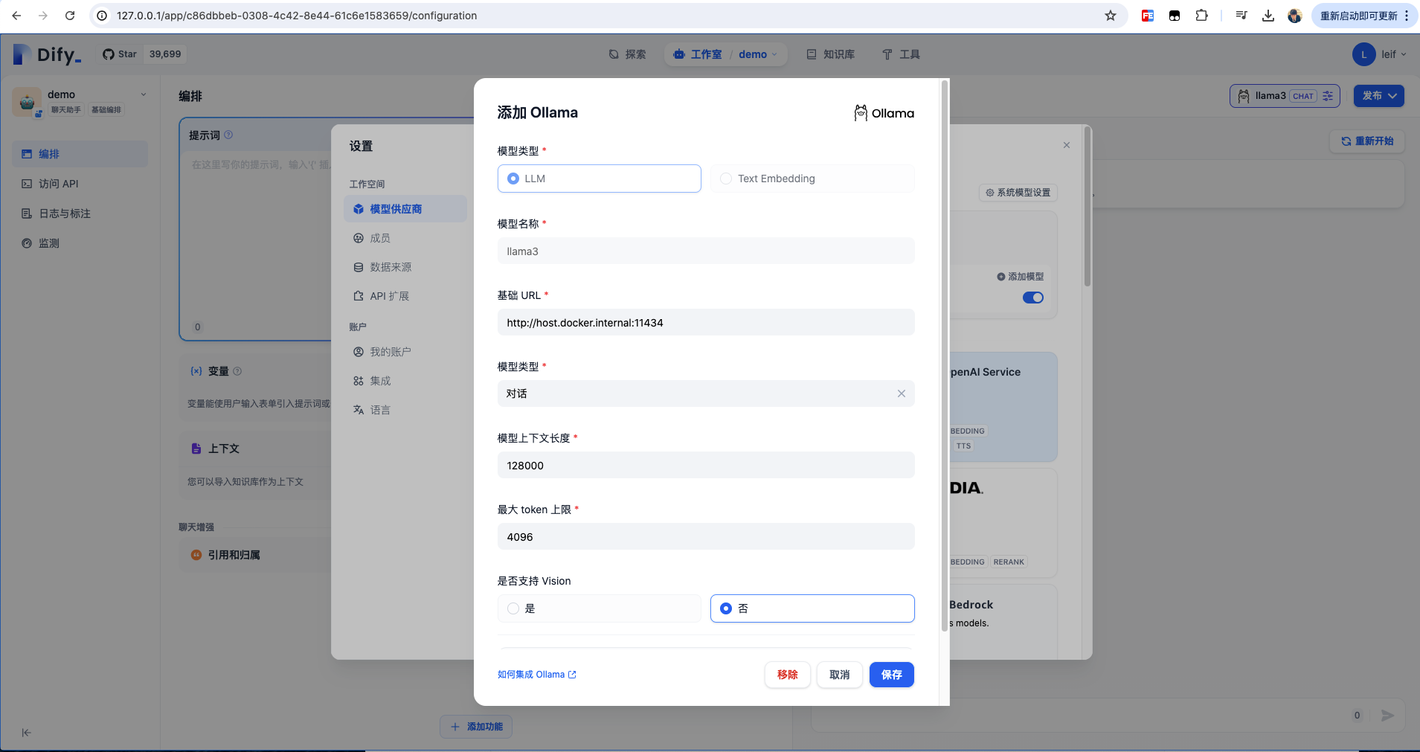Select the Text Embedding model type
The width and height of the screenshot is (1420, 752).
812,178
